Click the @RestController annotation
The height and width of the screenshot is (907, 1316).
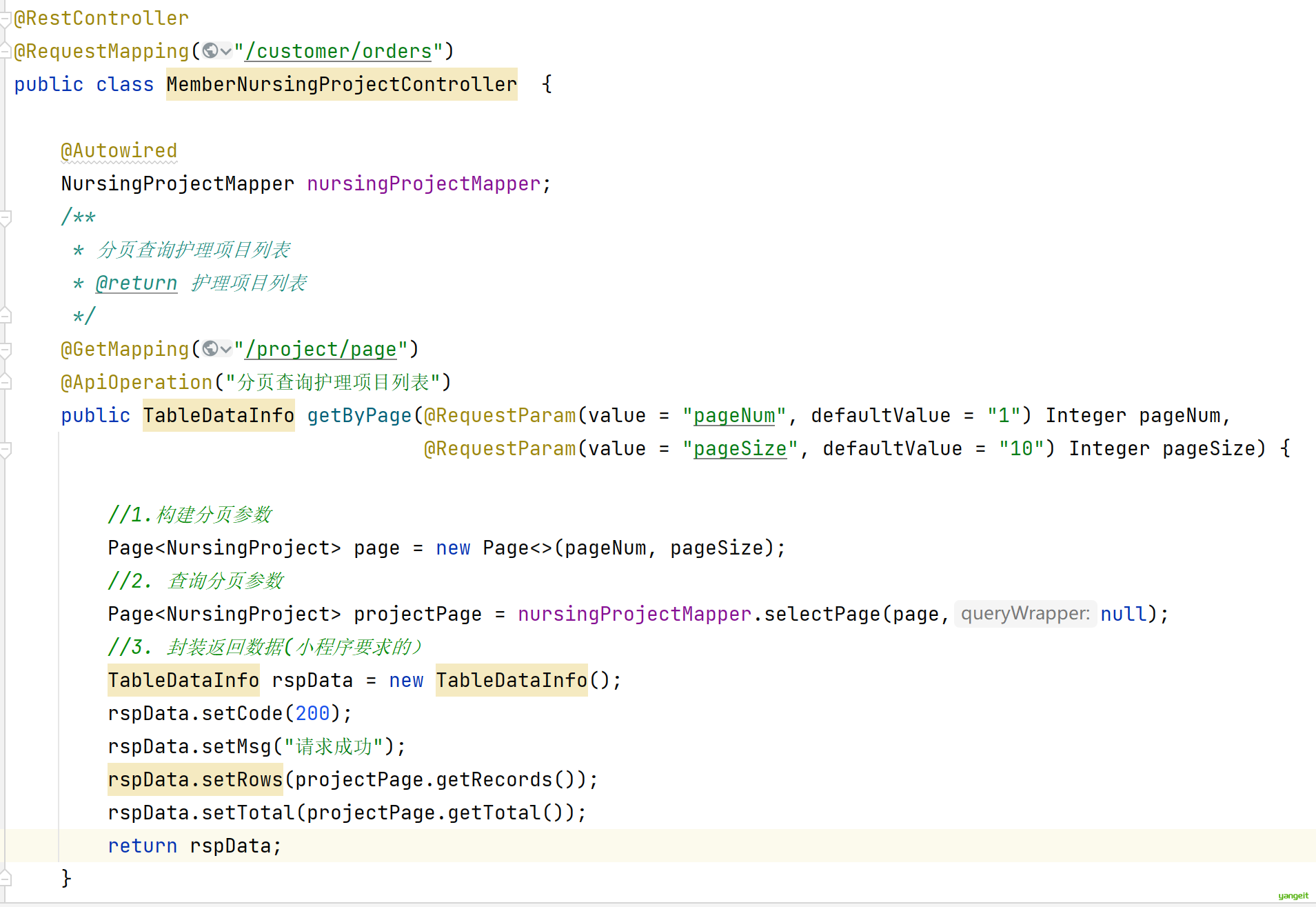click(x=101, y=18)
